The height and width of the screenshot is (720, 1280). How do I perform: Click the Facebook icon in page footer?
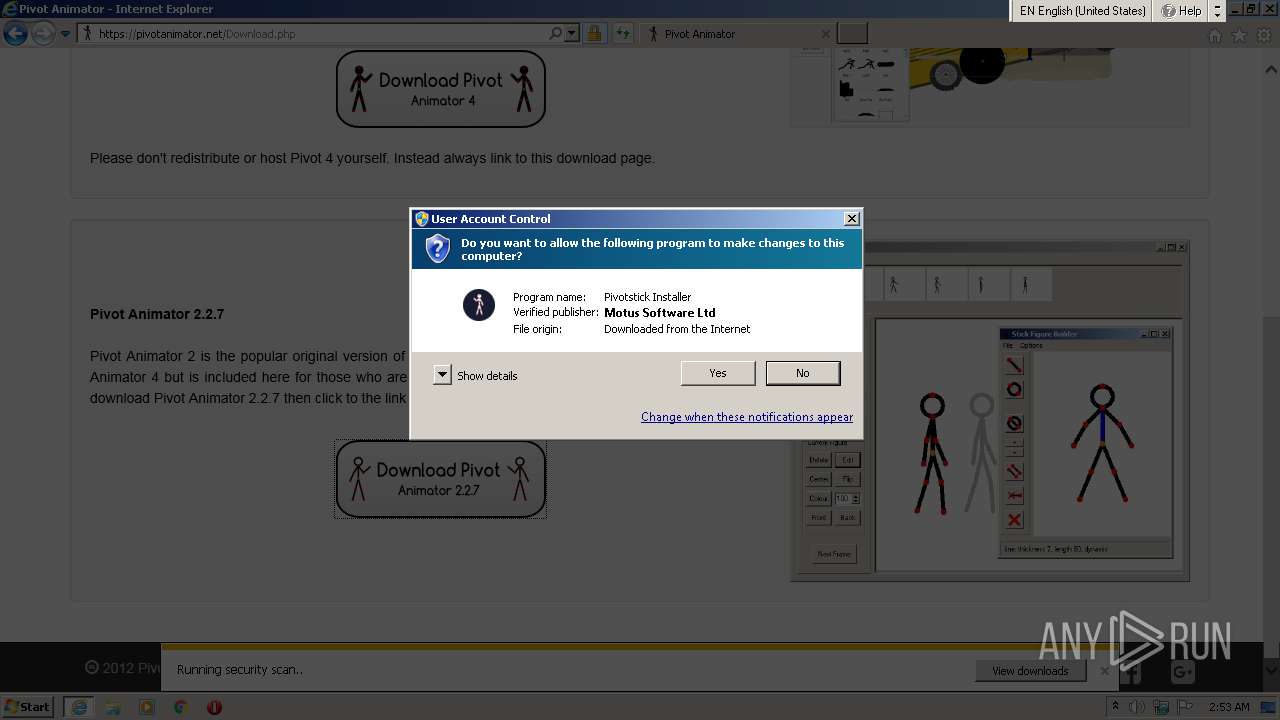tap(1132, 673)
